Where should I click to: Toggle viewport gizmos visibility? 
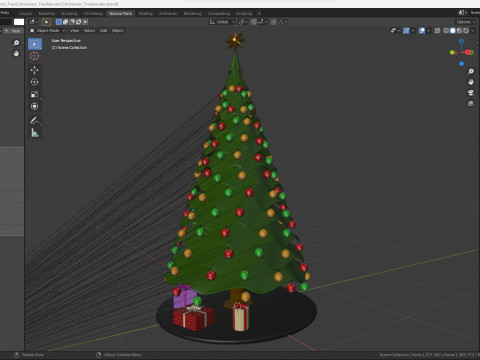(x=406, y=31)
